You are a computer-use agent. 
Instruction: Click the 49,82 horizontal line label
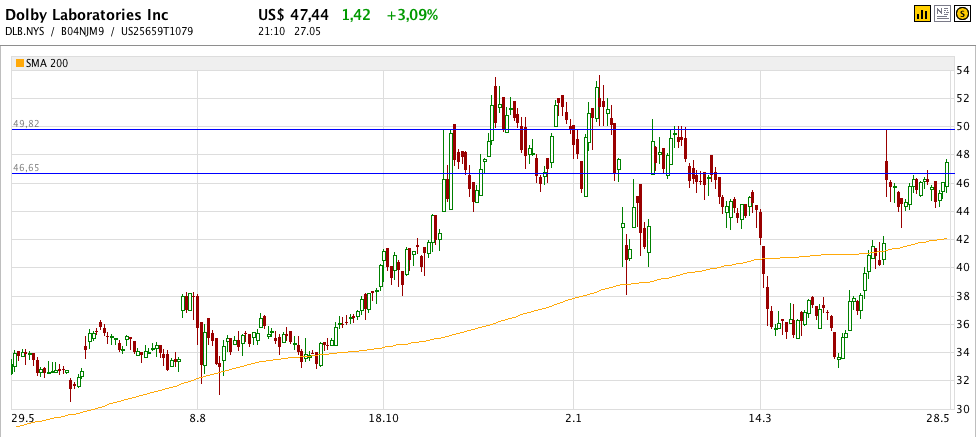click(26, 124)
